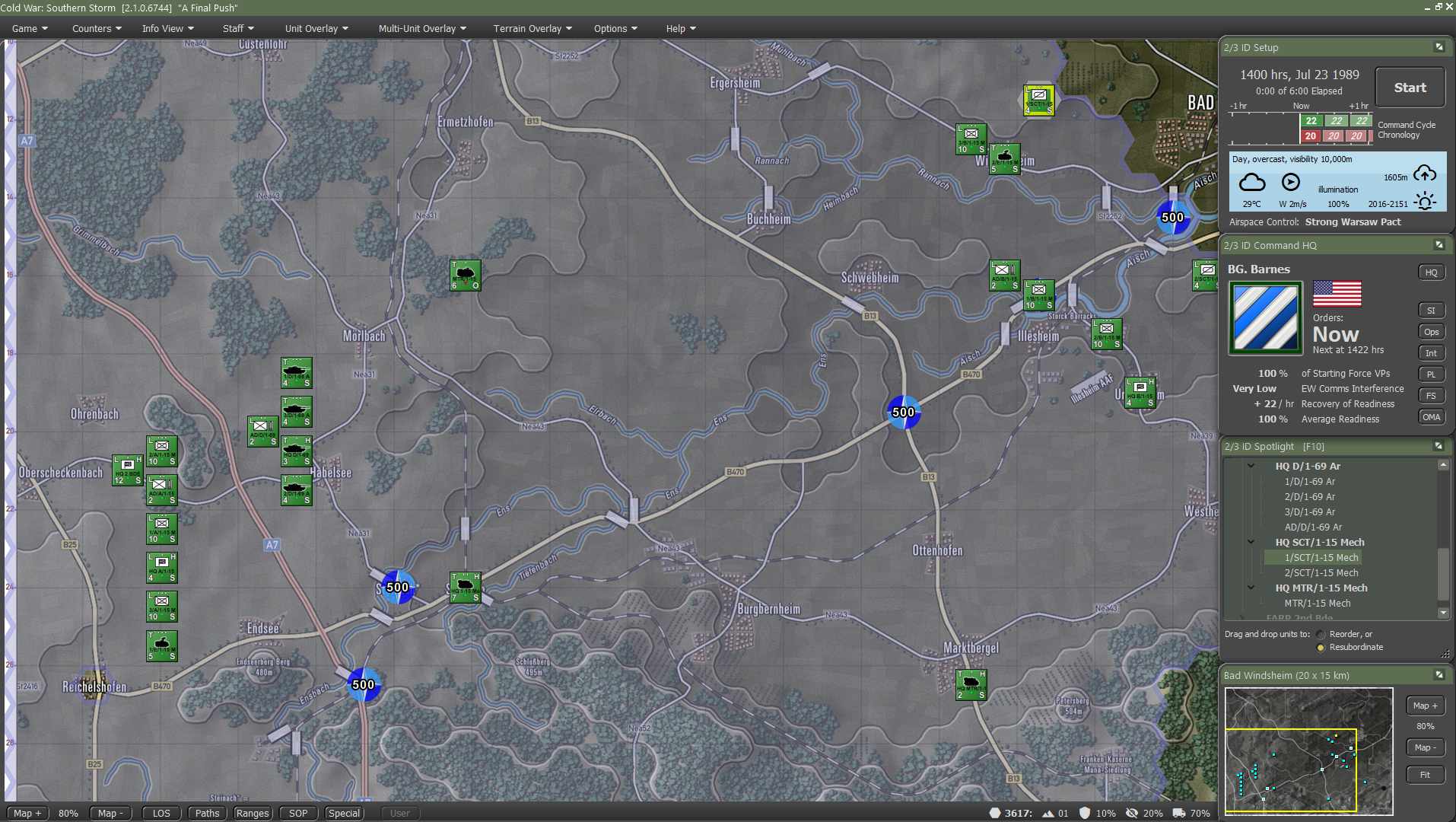Toggle the Ranges display
Screen dimensions: 1456x822
point(253,813)
